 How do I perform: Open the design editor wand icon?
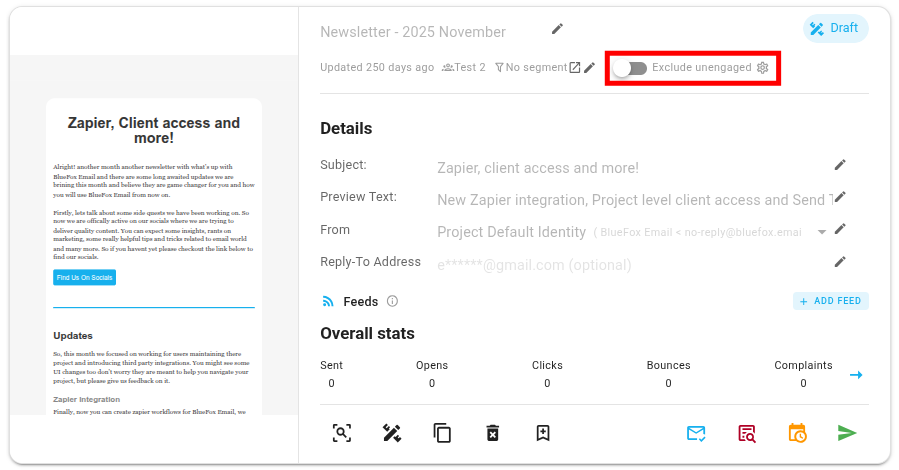coord(392,433)
